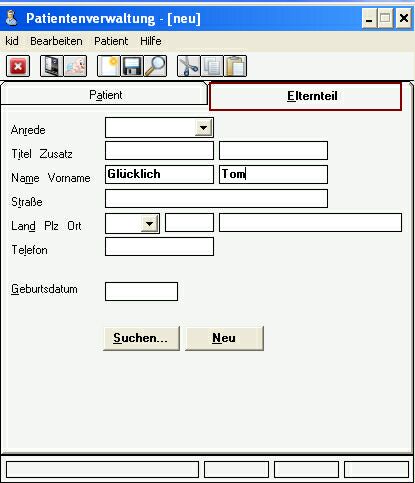Focus the Straße input field

point(216,199)
